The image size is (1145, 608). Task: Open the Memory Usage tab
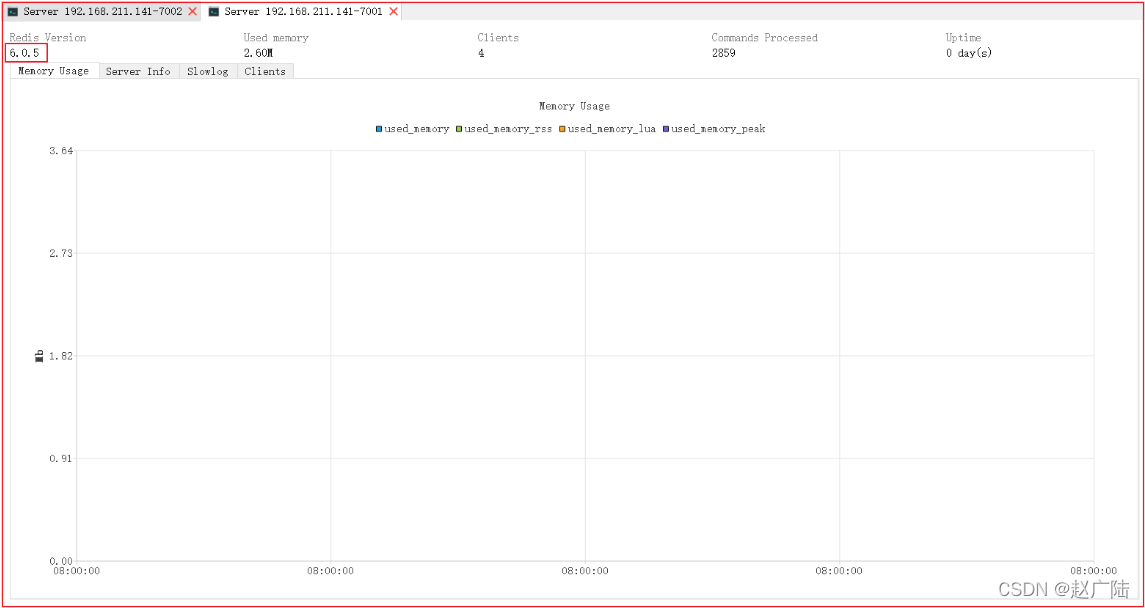click(54, 71)
